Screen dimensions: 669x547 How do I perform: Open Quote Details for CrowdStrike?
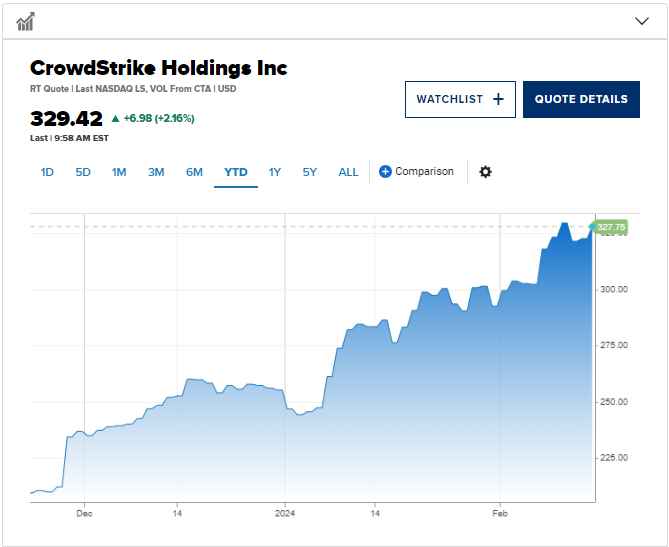coord(581,100)
